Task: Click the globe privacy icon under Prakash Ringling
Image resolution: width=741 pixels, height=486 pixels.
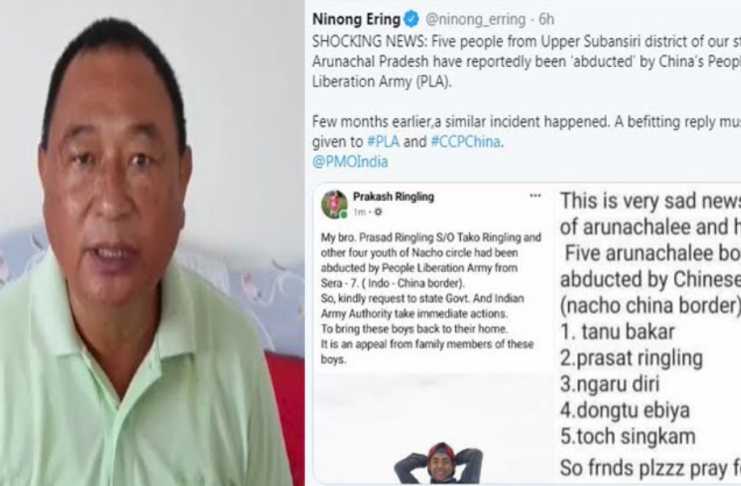Action: tap(378, 212)
